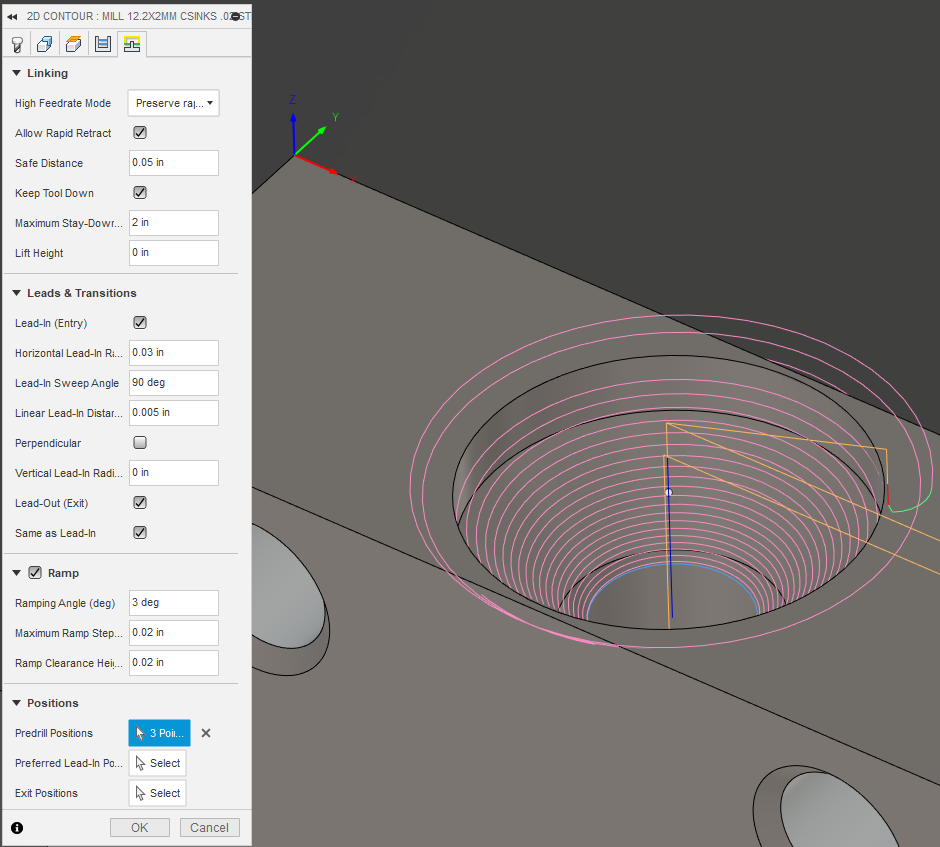Toggle Lead-Out (Exit) checkbox
Image resolution: width=940 pixels, height=847 pixels.
click(140, 502)
